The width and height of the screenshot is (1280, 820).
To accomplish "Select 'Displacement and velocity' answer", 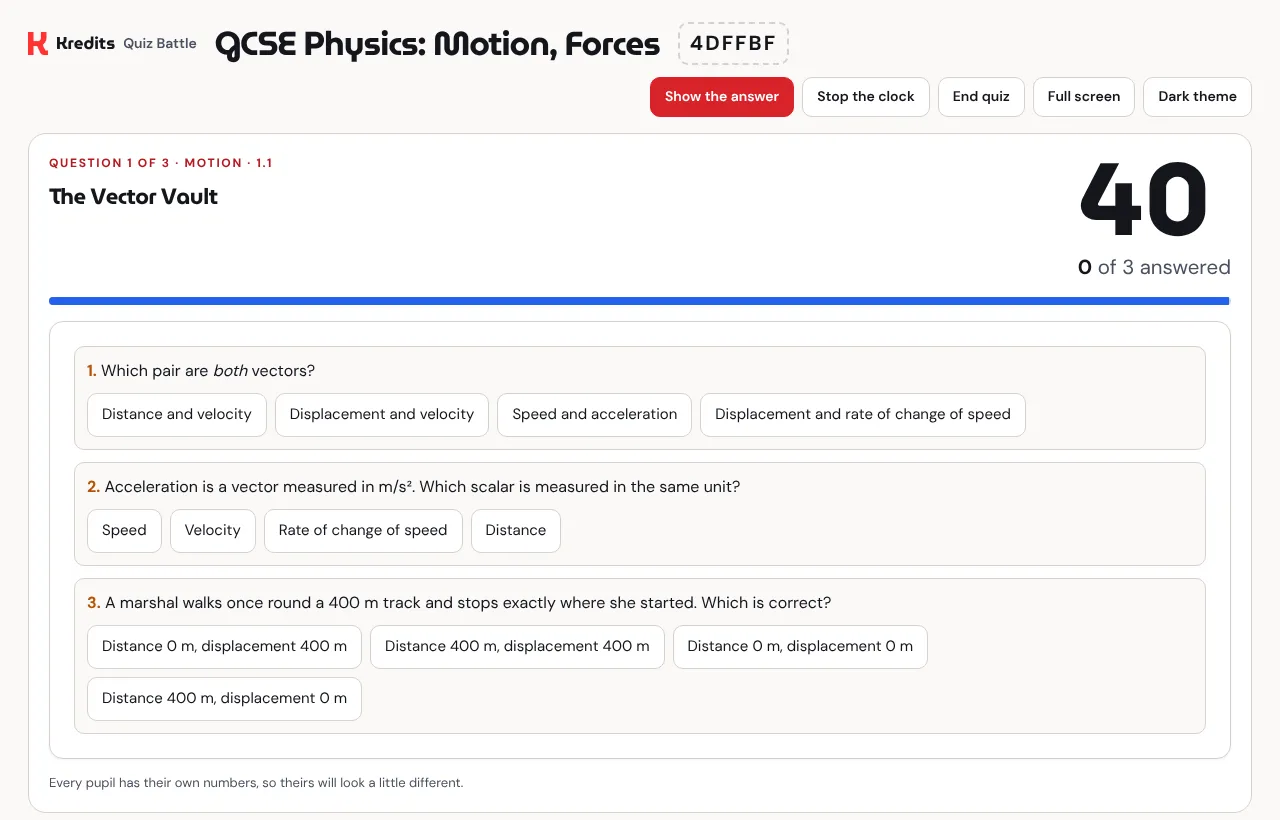I will [382, 415].
